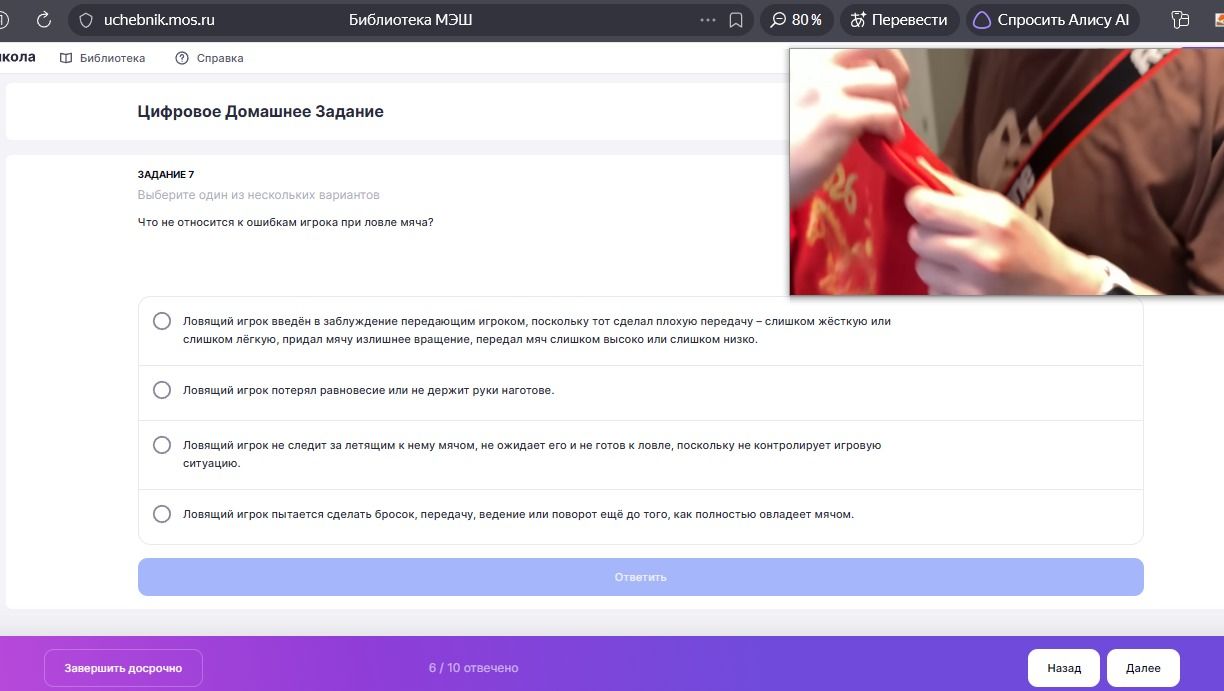Click the uchebnik.mos.ru address field
1224x691 pixels.
point(159,20)
